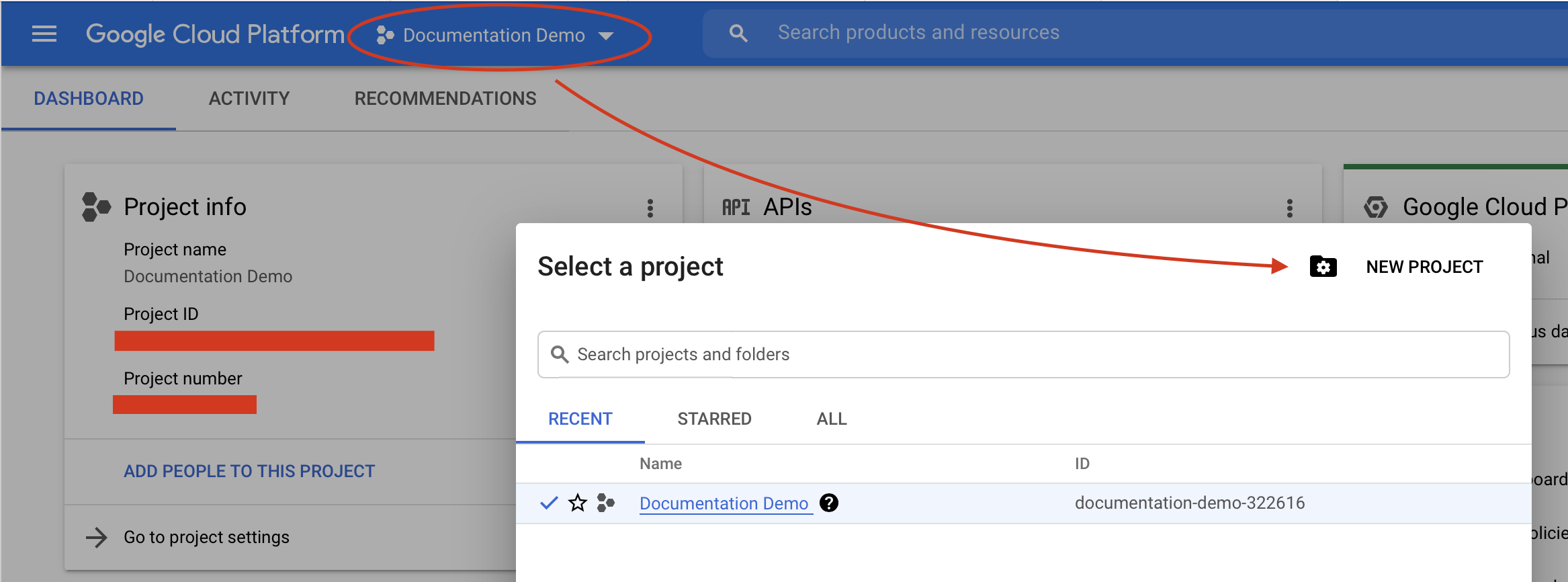The width and height of the screenshot is (1568, 582).
Task: Click the ID column header
Action: tap(1082, 464)
